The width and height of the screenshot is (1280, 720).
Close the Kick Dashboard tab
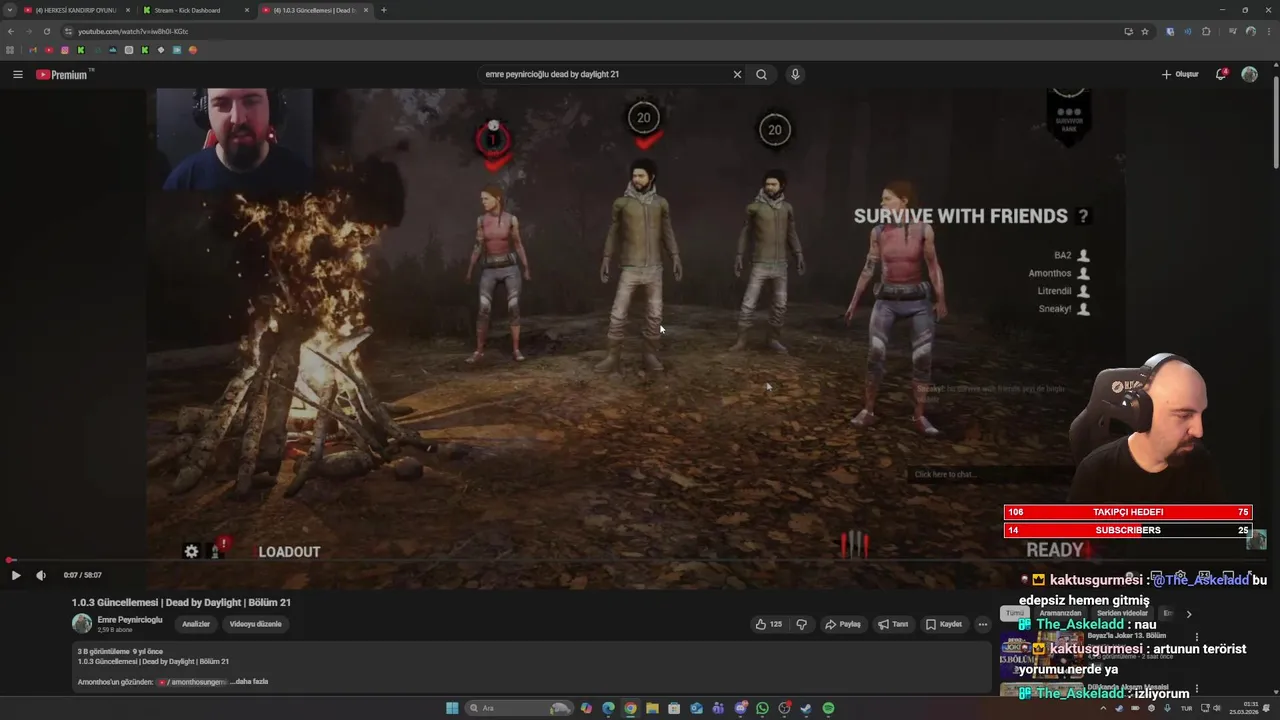(x=246, y=10)
